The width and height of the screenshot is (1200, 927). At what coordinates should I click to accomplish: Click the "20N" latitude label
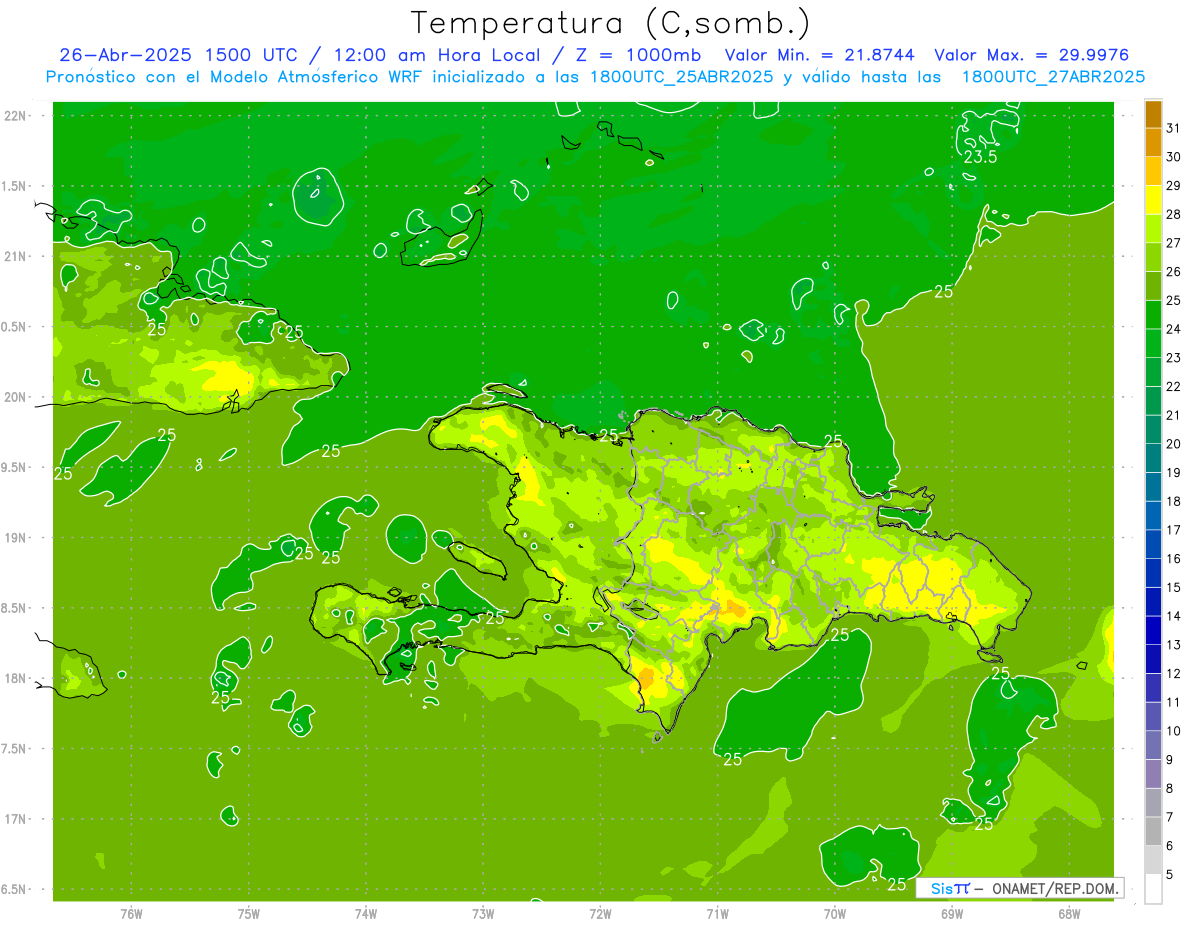pos(15,397)
